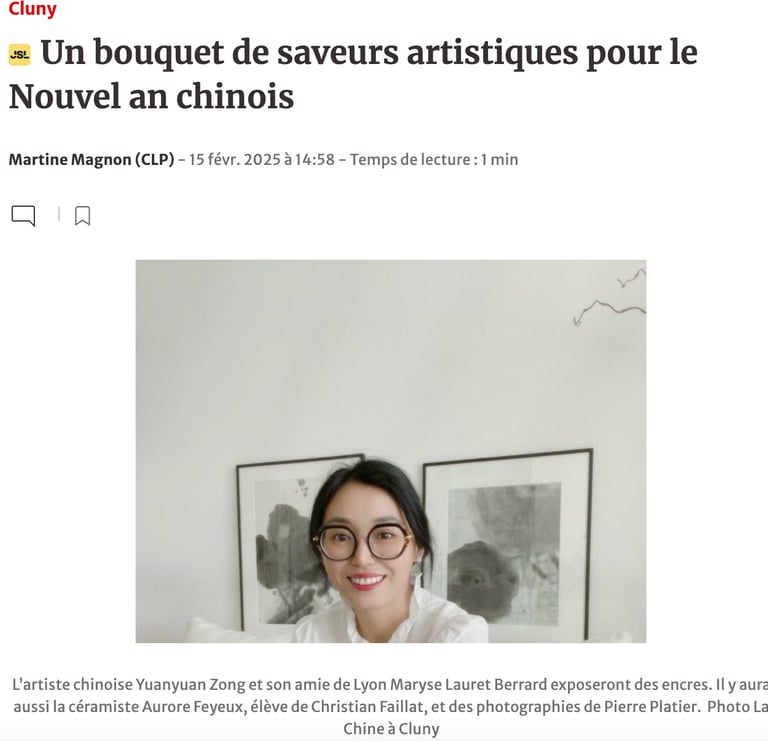Click the twisted branch decoration in photo corner
The width and height of the screenshot is (768, 741).
tap(609, 298)
